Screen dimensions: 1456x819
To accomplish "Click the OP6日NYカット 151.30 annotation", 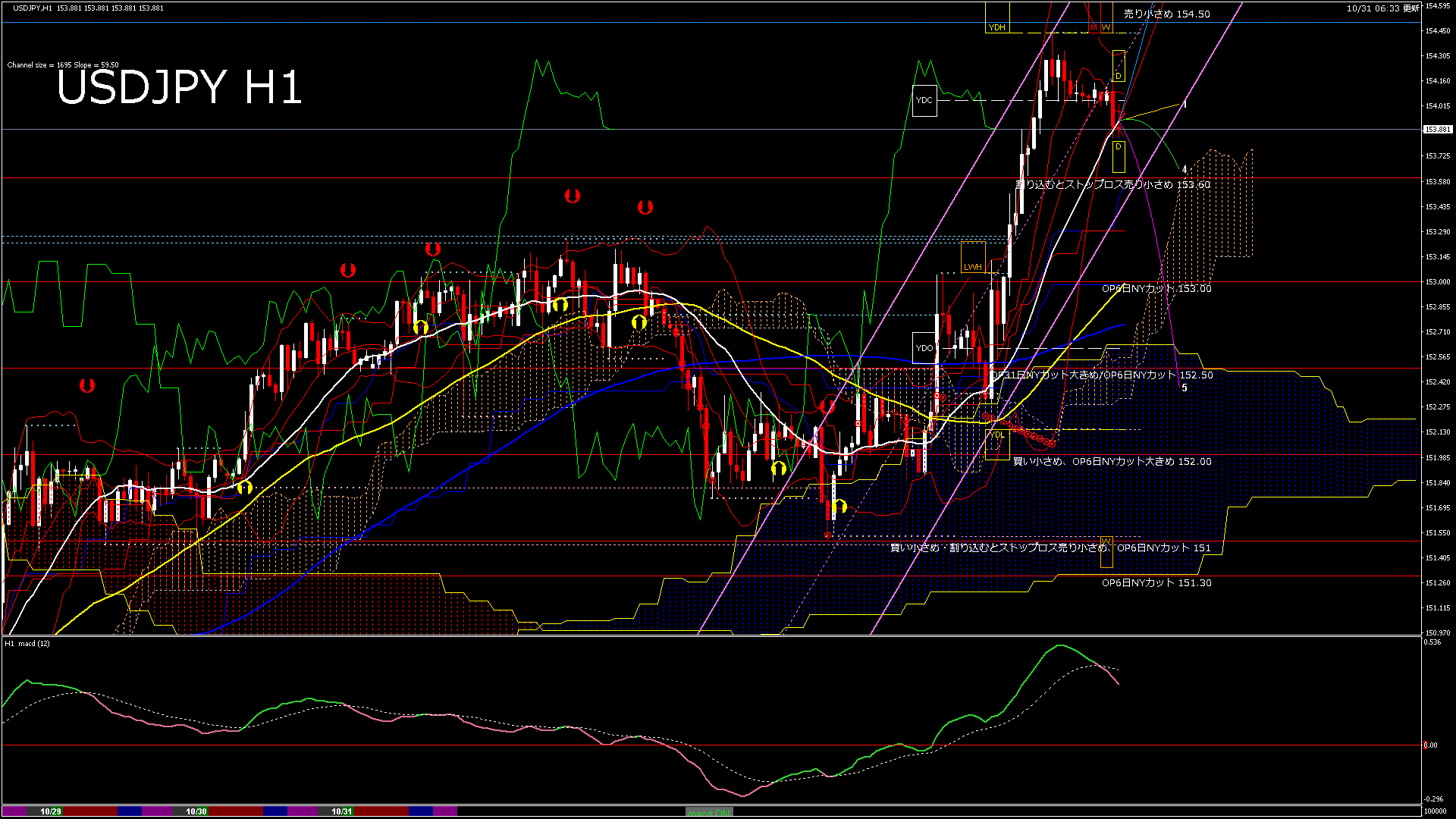I will click(x=1156, y=582).
